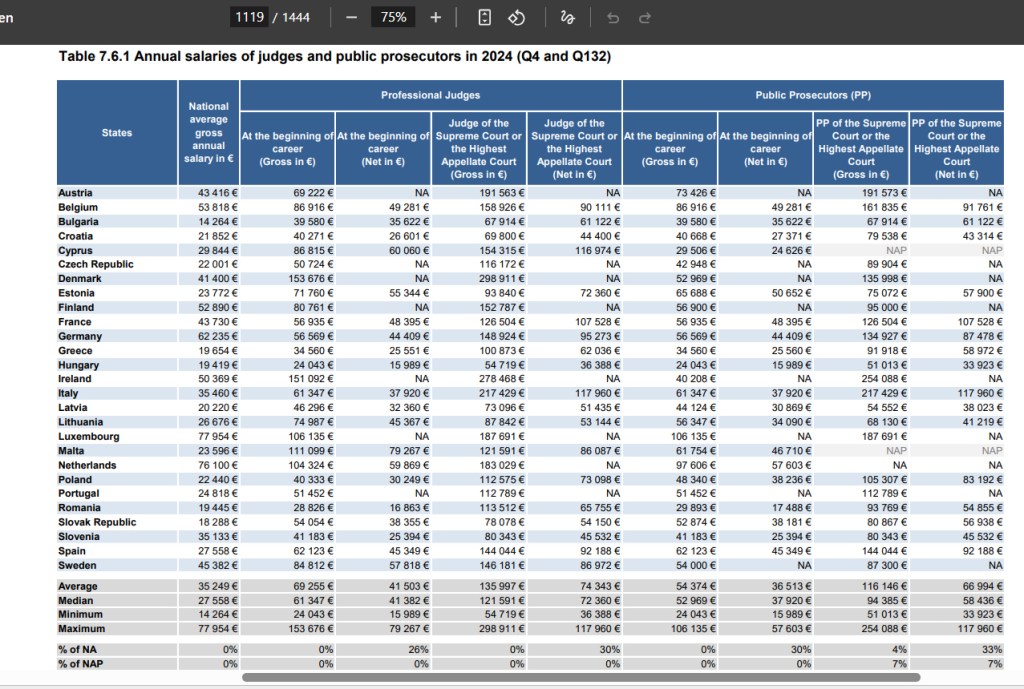Click the undo arrow icon
Screen dimensions: 1024x689
click(613, 18)
